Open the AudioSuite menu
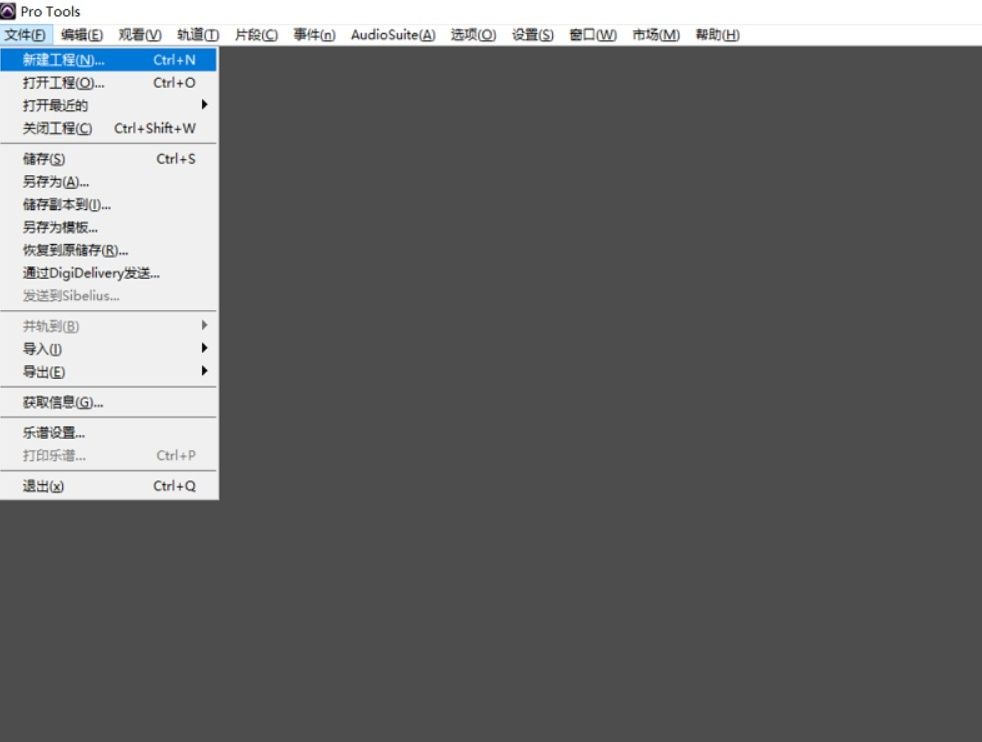Viewport: 982px width, 742px height. coord(392,35)
